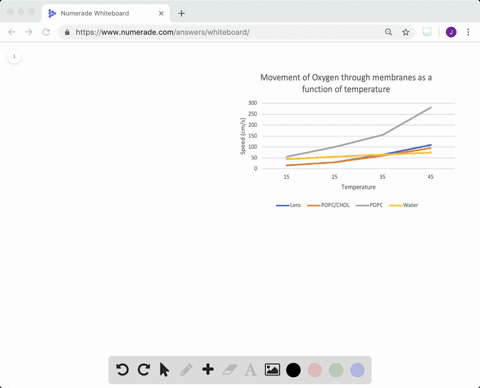Select the green color swatch
This screenshot has height=388, width=480.
336,370
